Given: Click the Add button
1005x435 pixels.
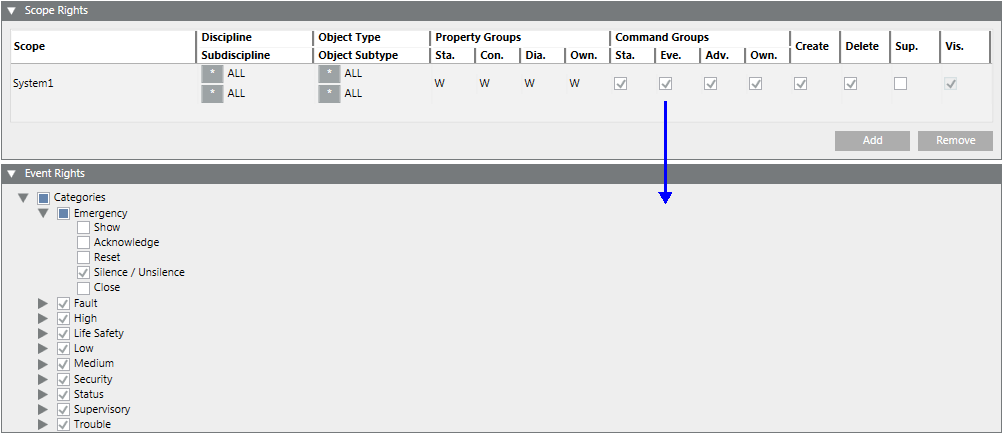Looking at the screenshot, I should click(x=872, y=141).
